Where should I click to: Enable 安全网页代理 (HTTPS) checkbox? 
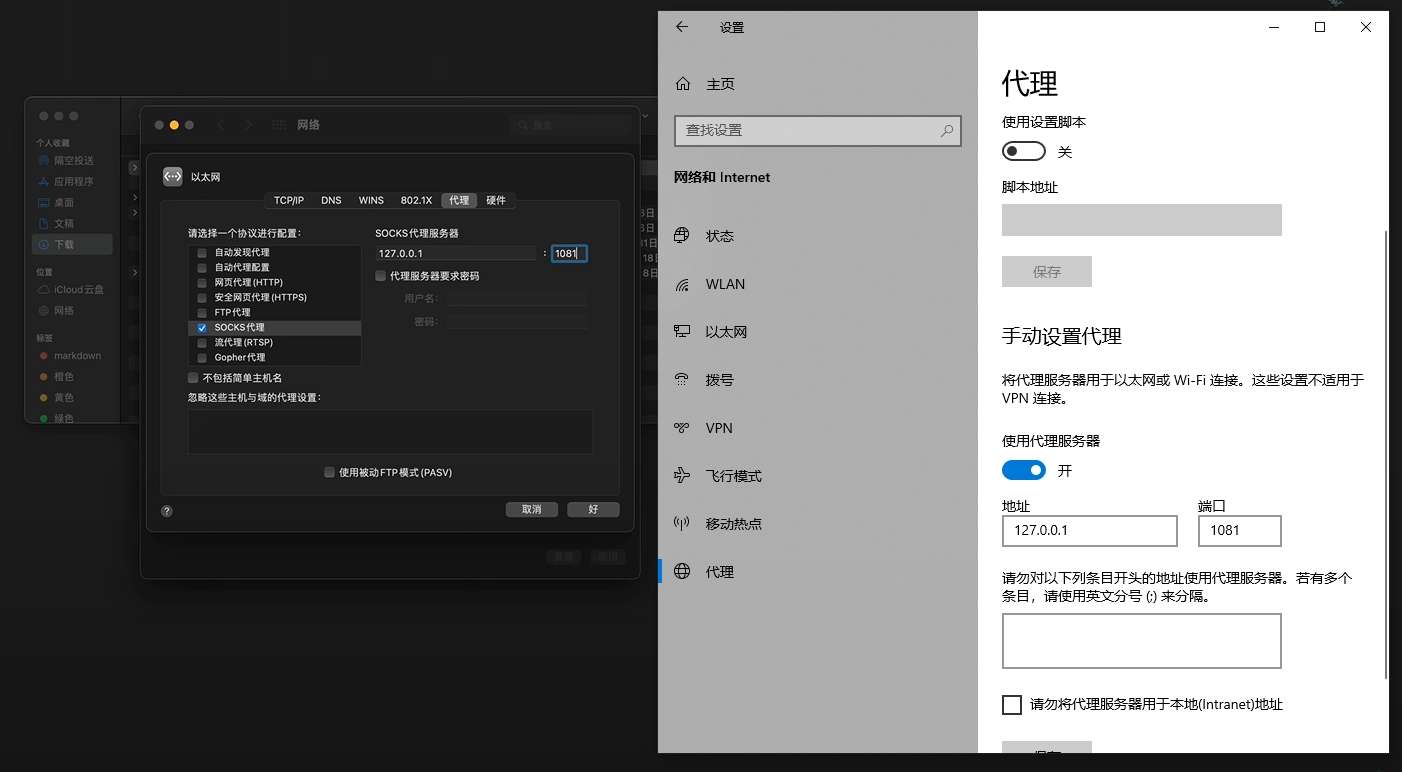tap(202, 298)
